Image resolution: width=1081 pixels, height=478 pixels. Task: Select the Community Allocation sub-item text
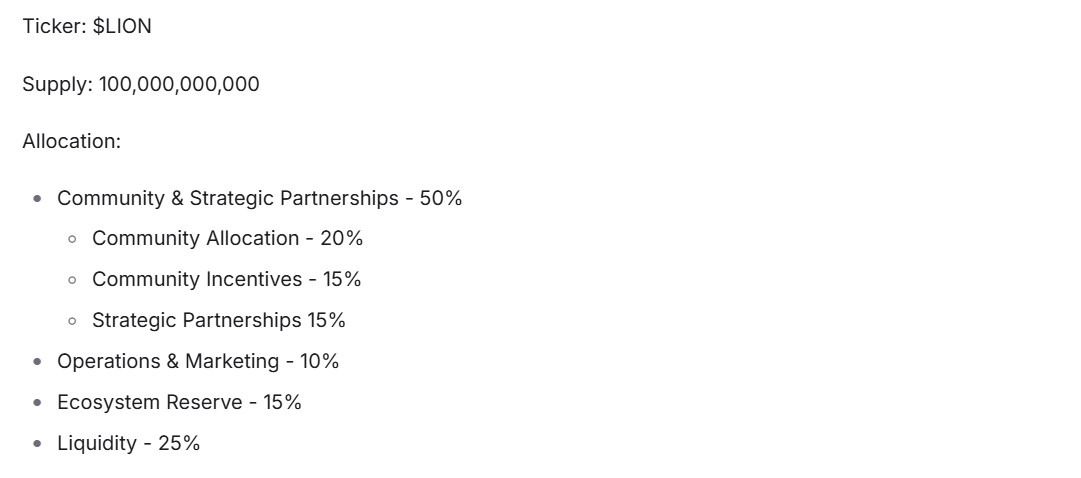point(195,238)
